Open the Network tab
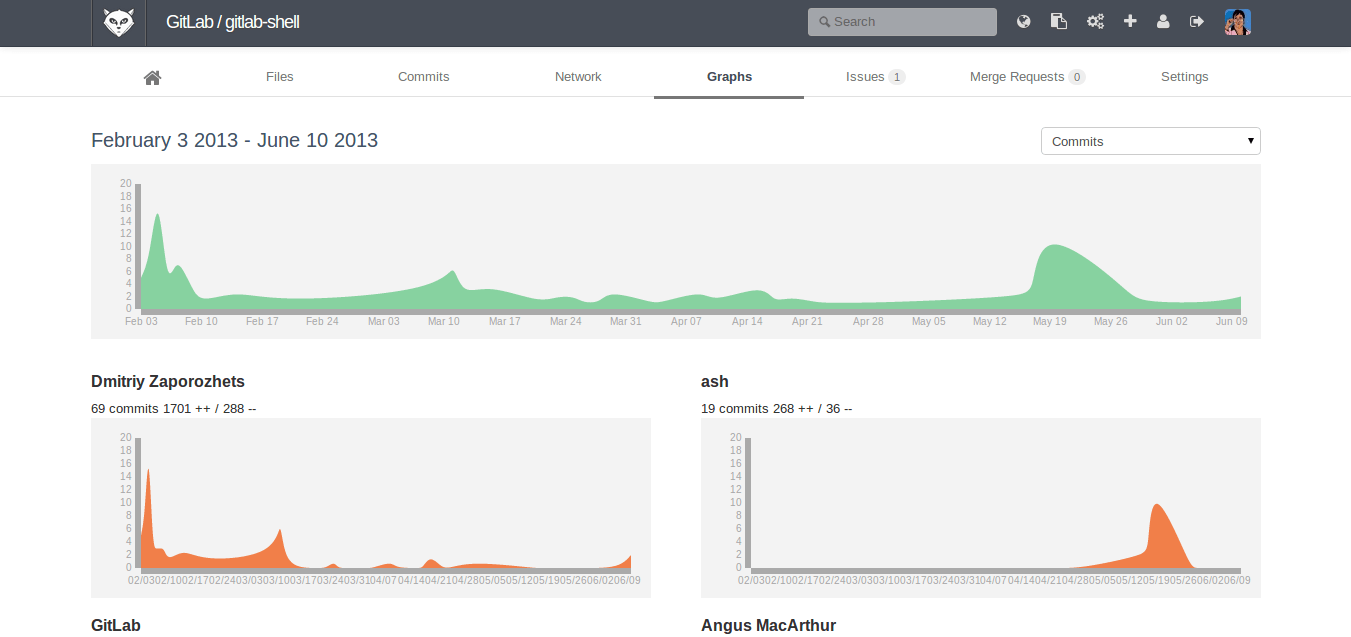1351x637 pixels. tap(578, 77)
